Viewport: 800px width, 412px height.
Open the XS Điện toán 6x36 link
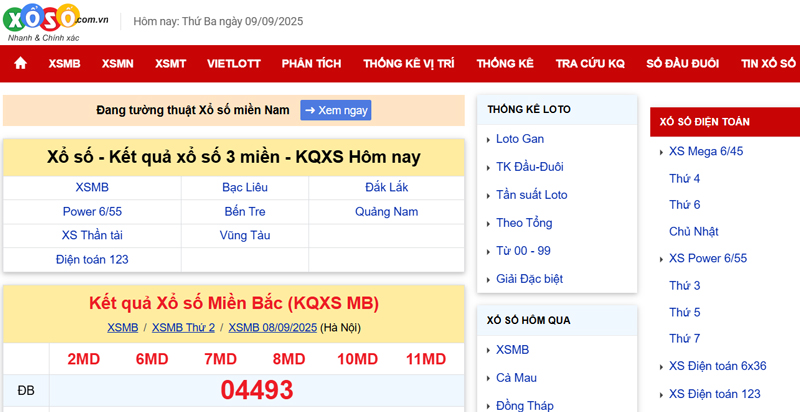pyautogui.click(x=718, y=366)
